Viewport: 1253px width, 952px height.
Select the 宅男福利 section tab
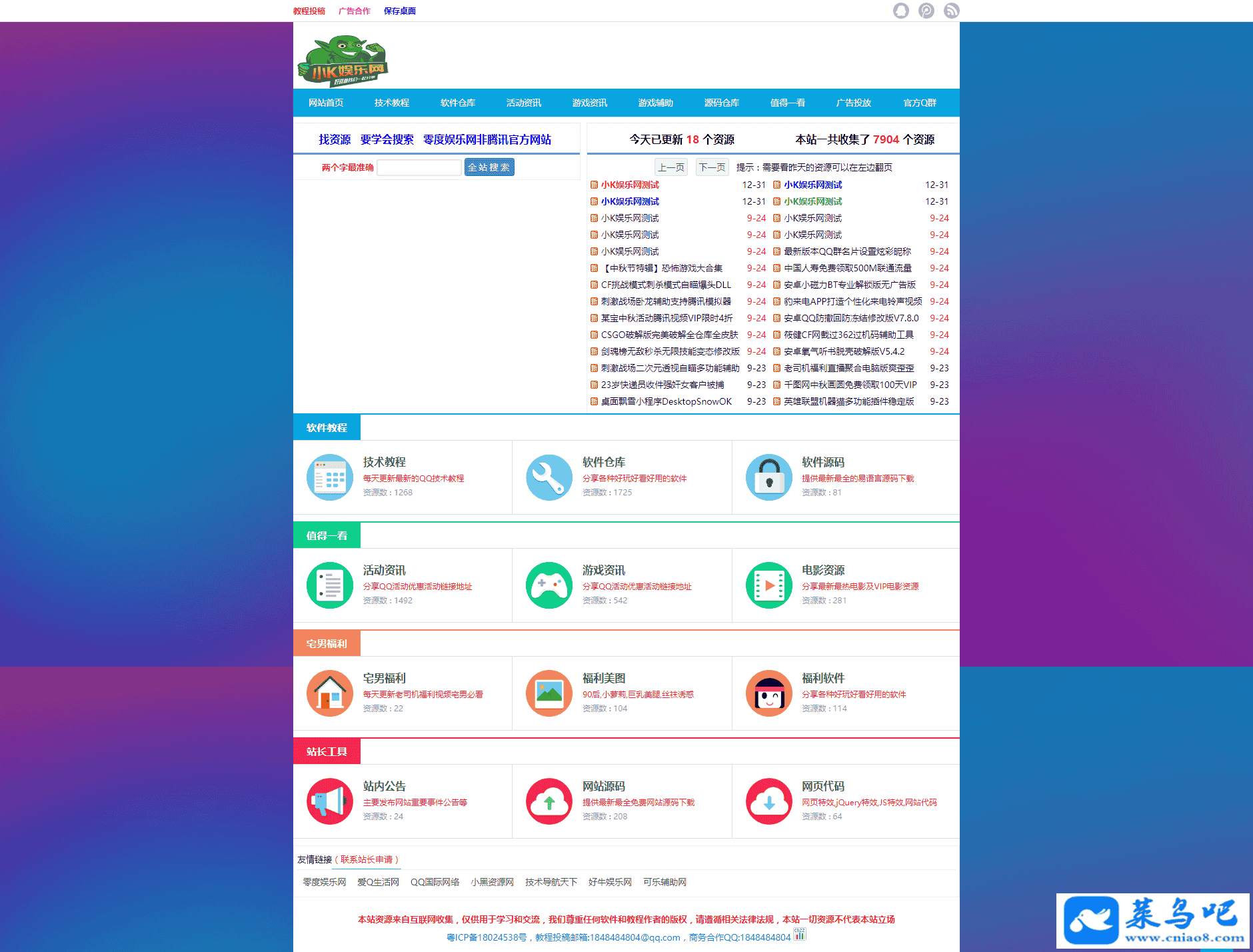point(327,643)
